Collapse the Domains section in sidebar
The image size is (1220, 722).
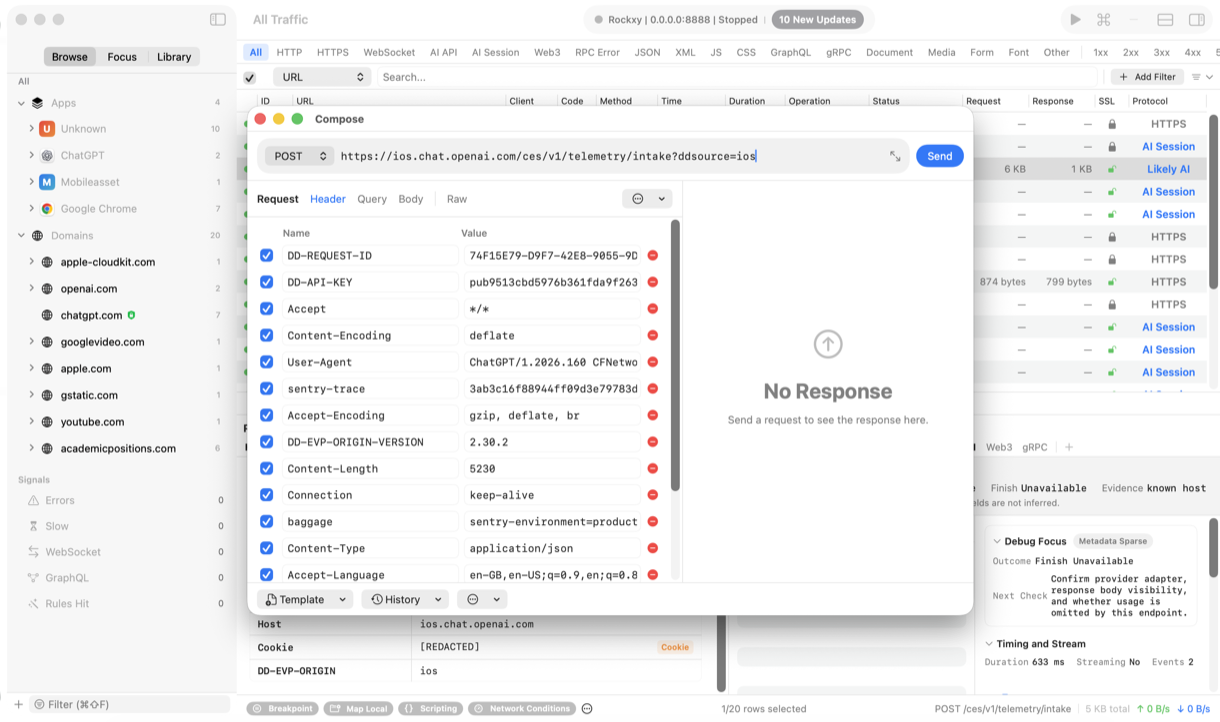tap(21, 236)
